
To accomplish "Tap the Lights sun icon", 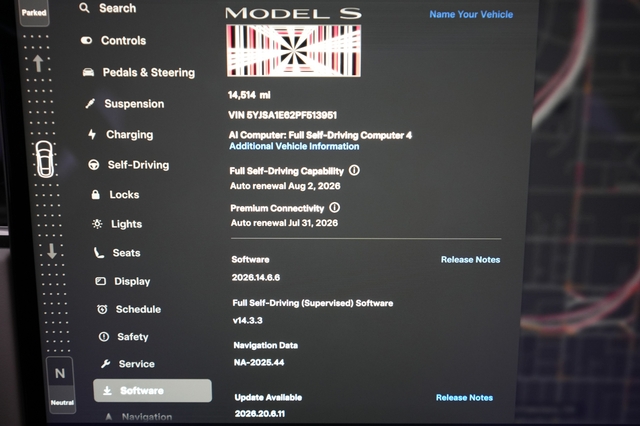I will point(97,224).
